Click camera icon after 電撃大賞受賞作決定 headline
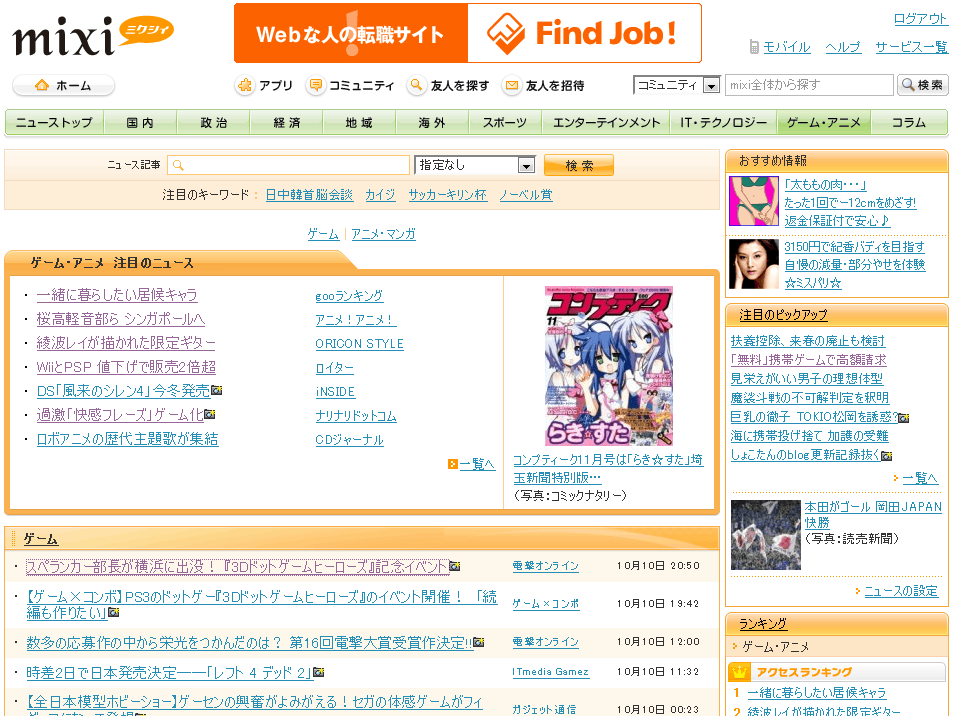Screen dimensions: 953x716 pos(479,642)
